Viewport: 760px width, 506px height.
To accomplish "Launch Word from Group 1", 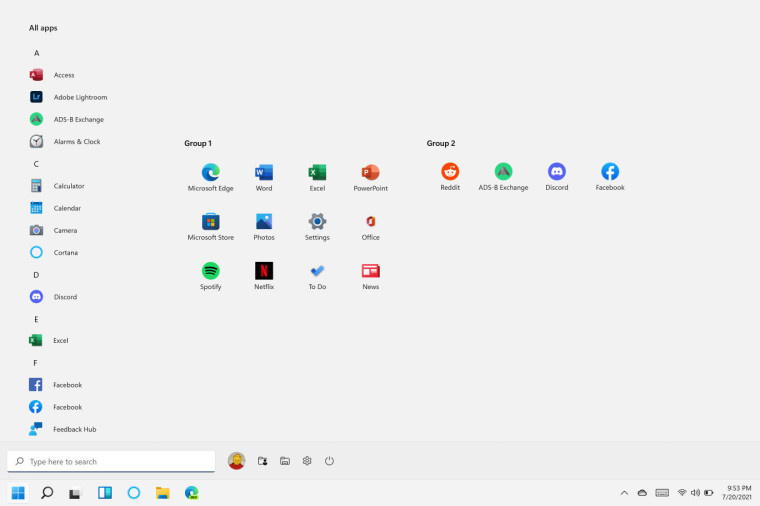I will (264, 177).
